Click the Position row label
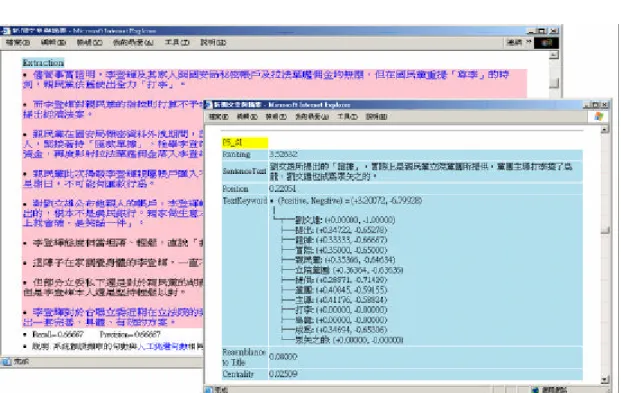 (236, 189)
